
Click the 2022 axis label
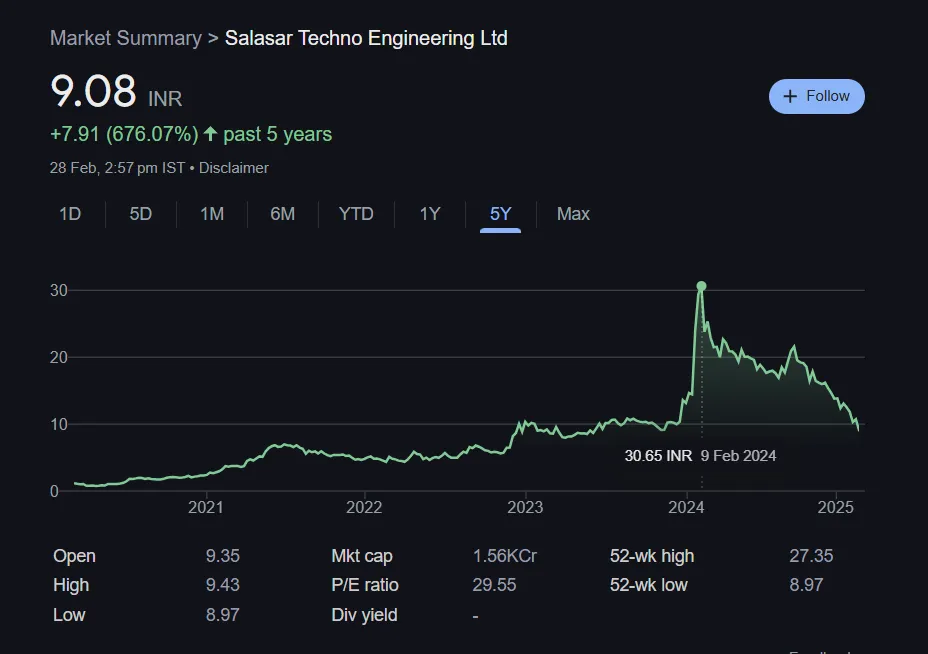pyautogui.click(x=364, y=508)
